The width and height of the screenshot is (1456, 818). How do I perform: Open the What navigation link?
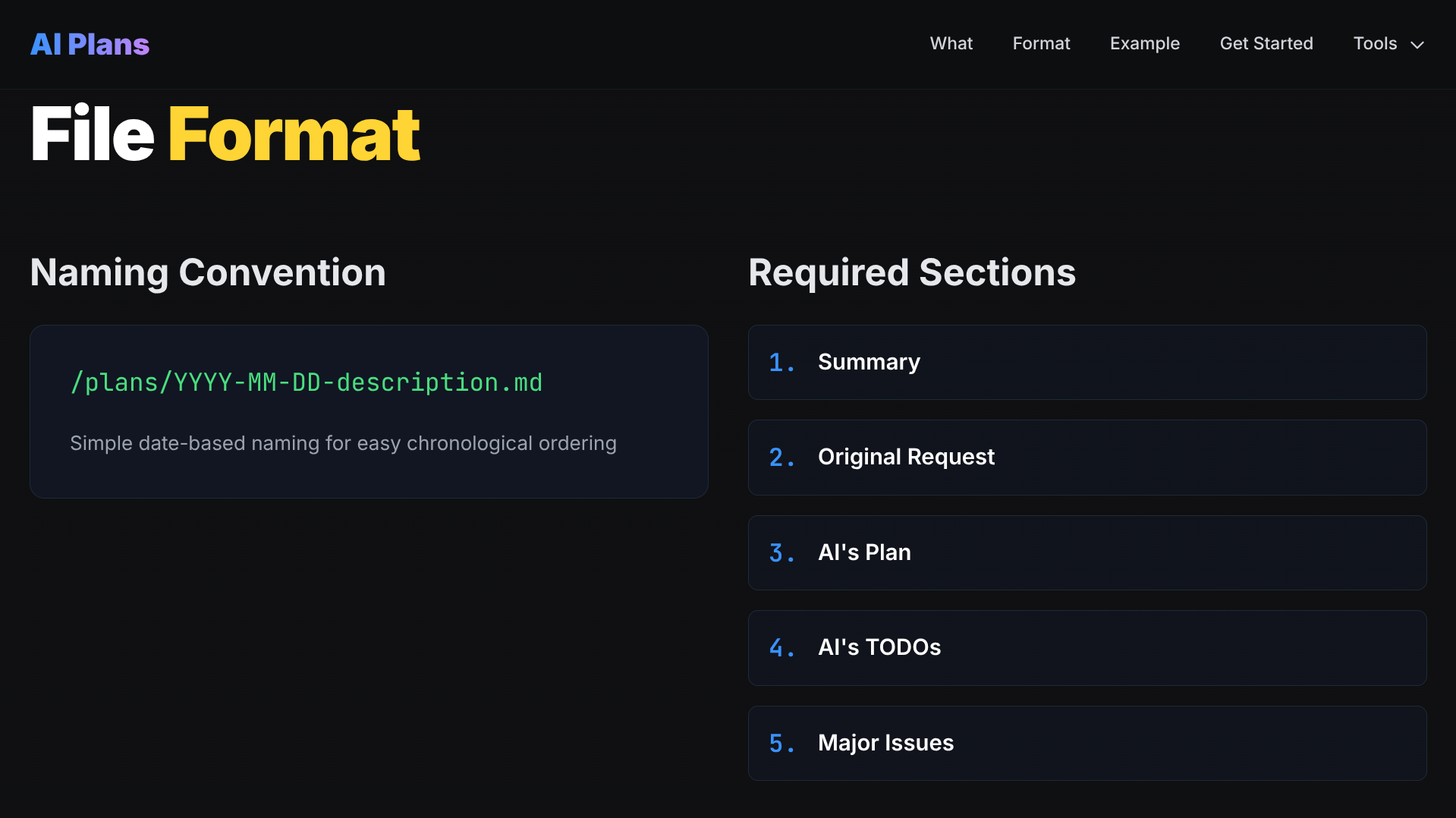(x=951, y=43)
